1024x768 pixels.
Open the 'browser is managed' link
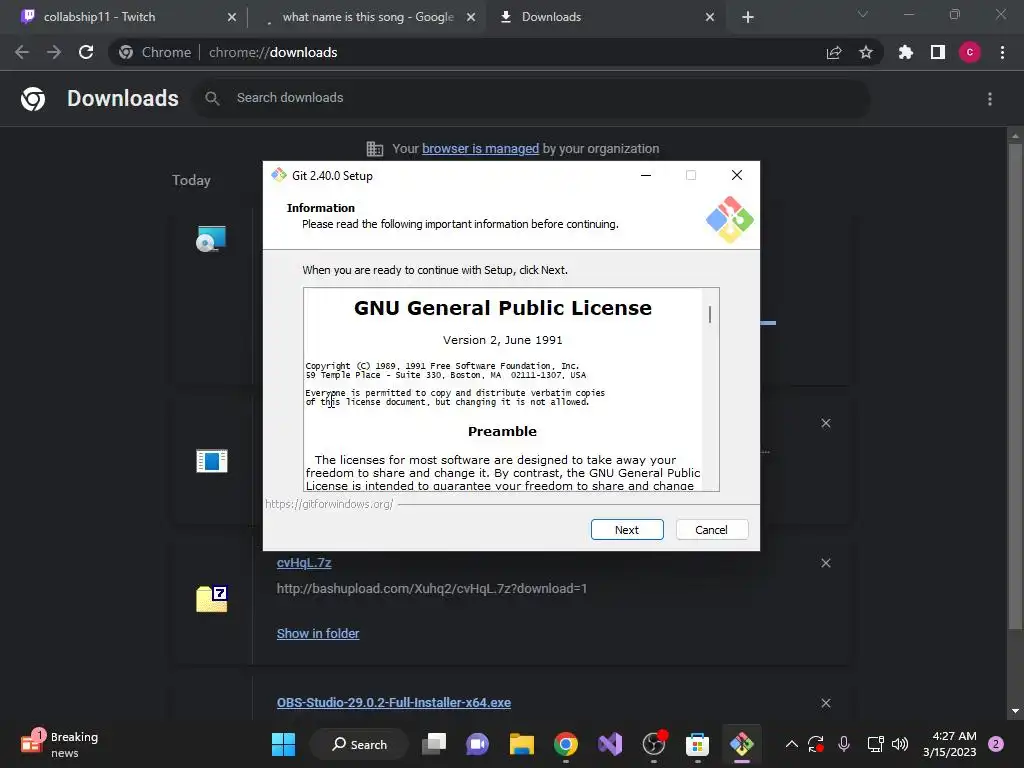pyautogui.click(x=480, y=148)
